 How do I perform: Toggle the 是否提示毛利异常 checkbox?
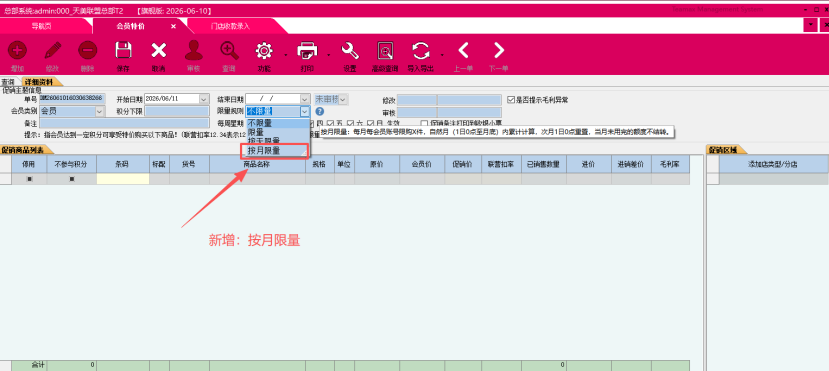511,99
